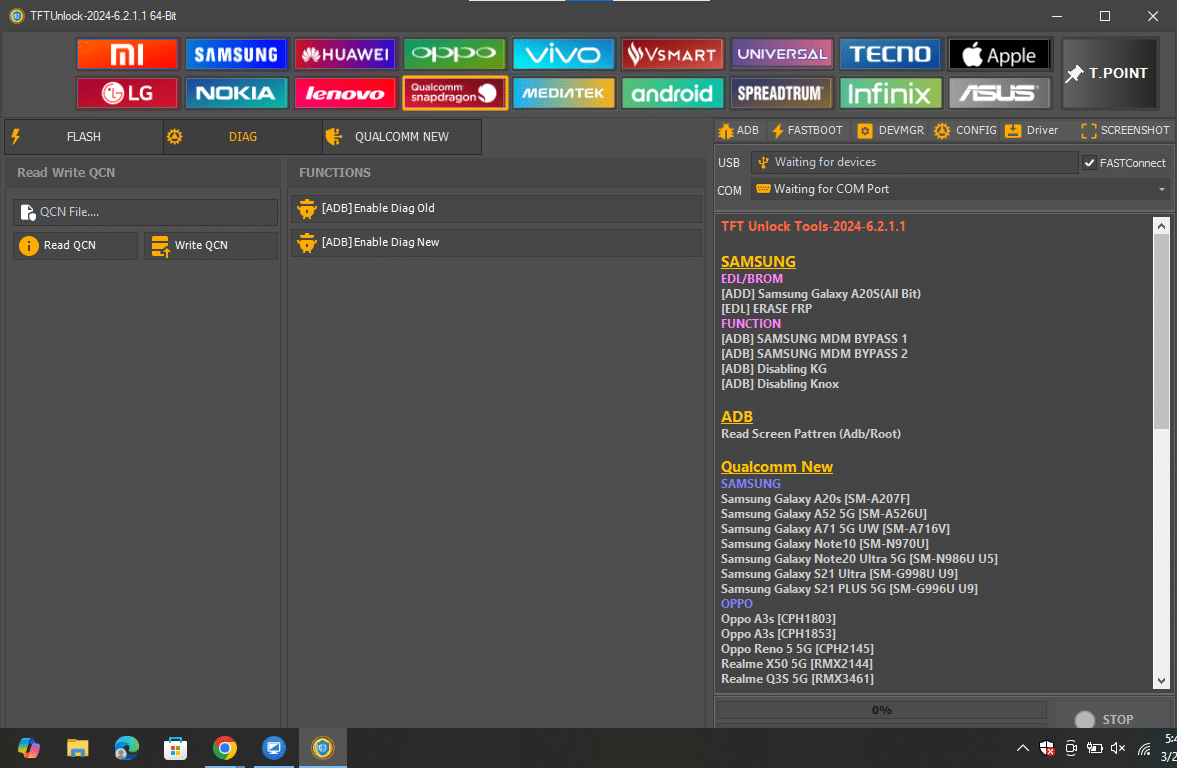Switch to the QUALCOMM NEW tab

point(401,136)
